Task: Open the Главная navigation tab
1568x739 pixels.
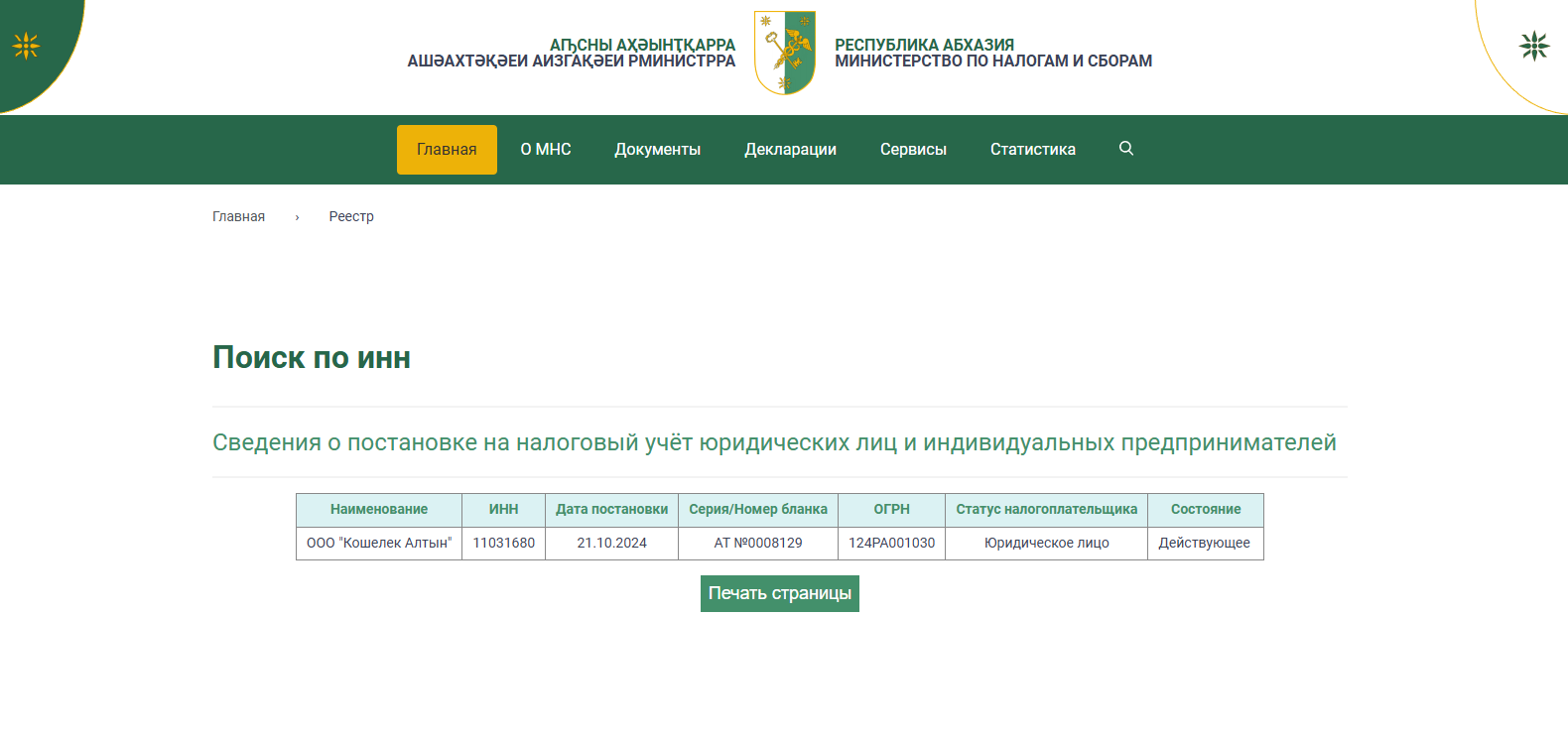Action: click(447, 150)
